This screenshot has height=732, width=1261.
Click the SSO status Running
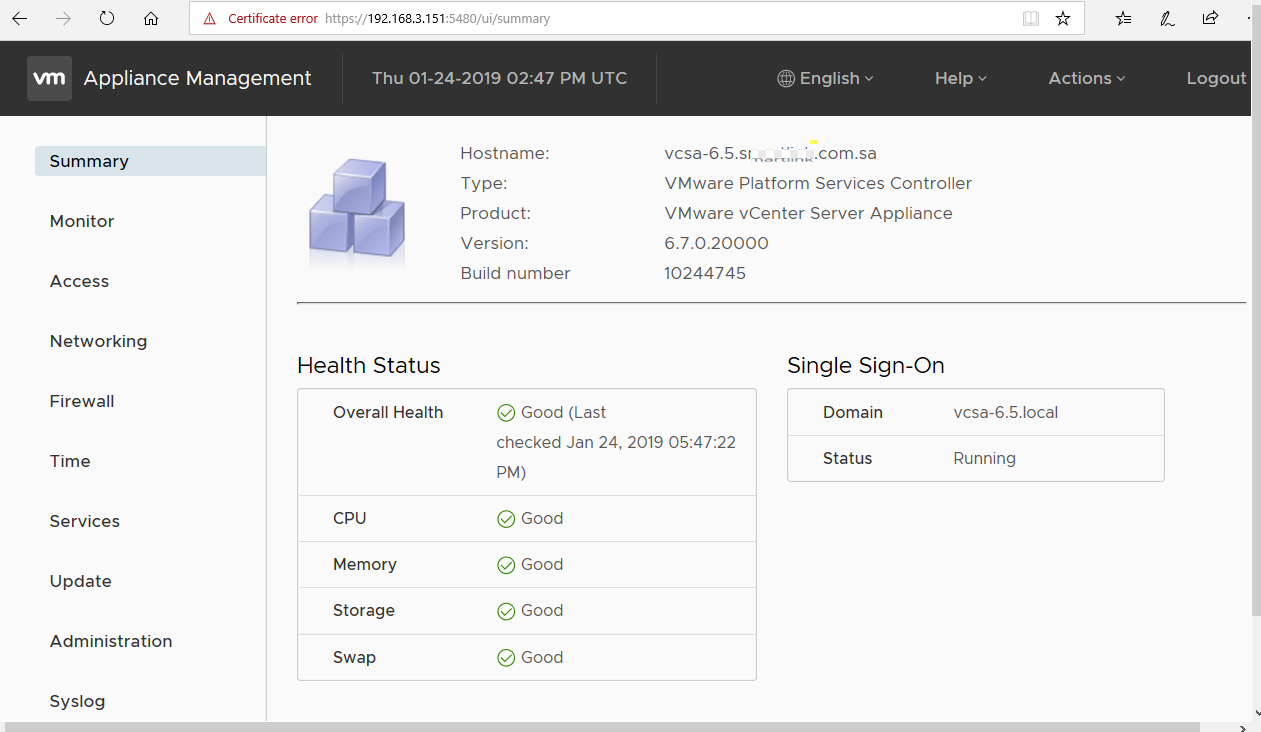[985, 458]
